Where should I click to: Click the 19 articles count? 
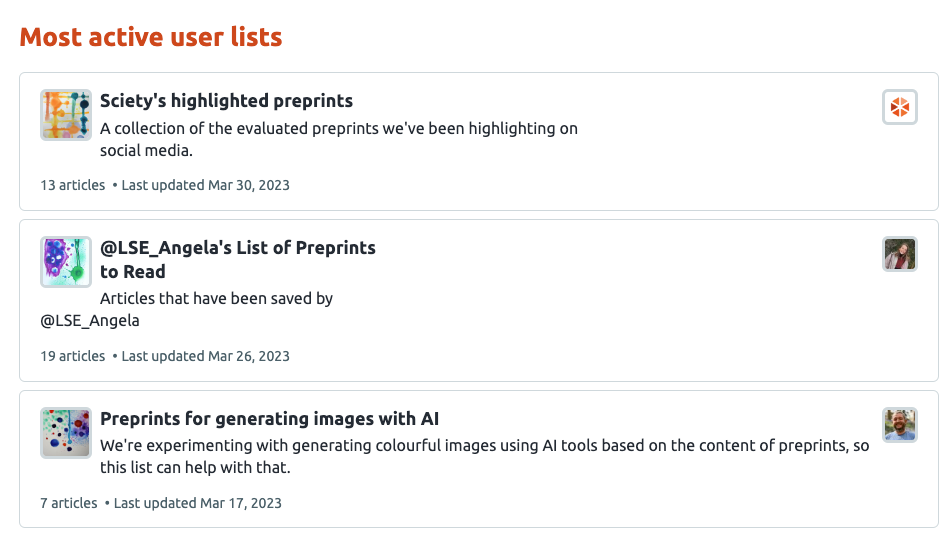[x=72, y=356]
